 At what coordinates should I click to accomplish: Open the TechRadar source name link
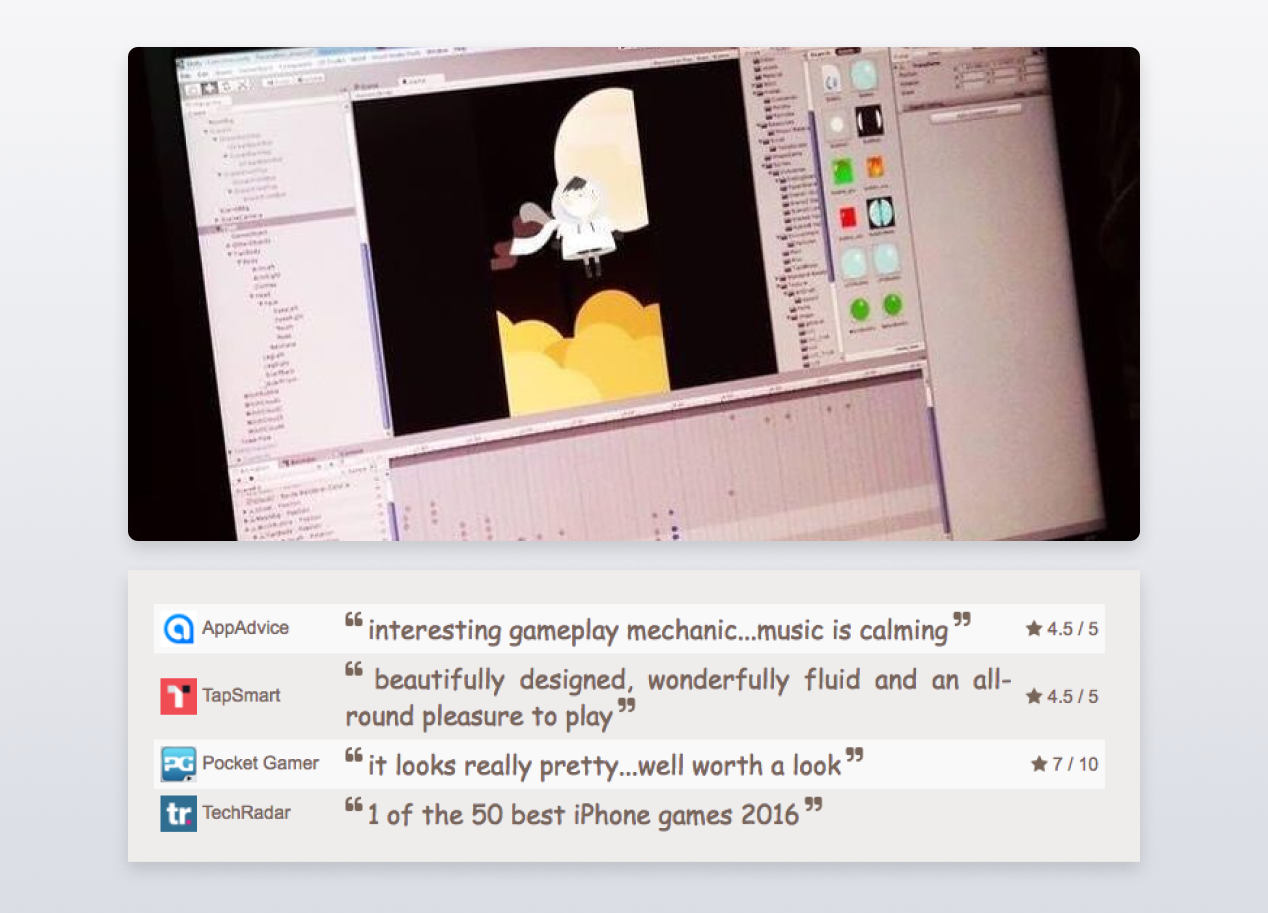[x=246, y=812]
